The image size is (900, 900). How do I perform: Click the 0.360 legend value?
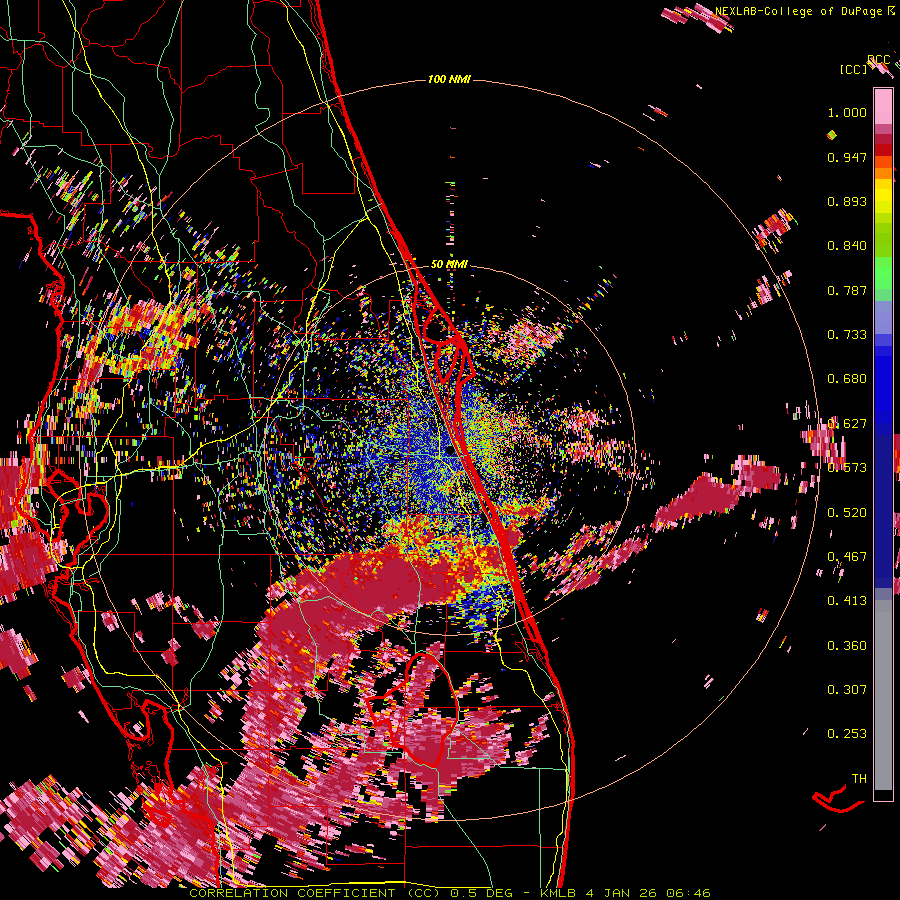[x=847, y=646]
